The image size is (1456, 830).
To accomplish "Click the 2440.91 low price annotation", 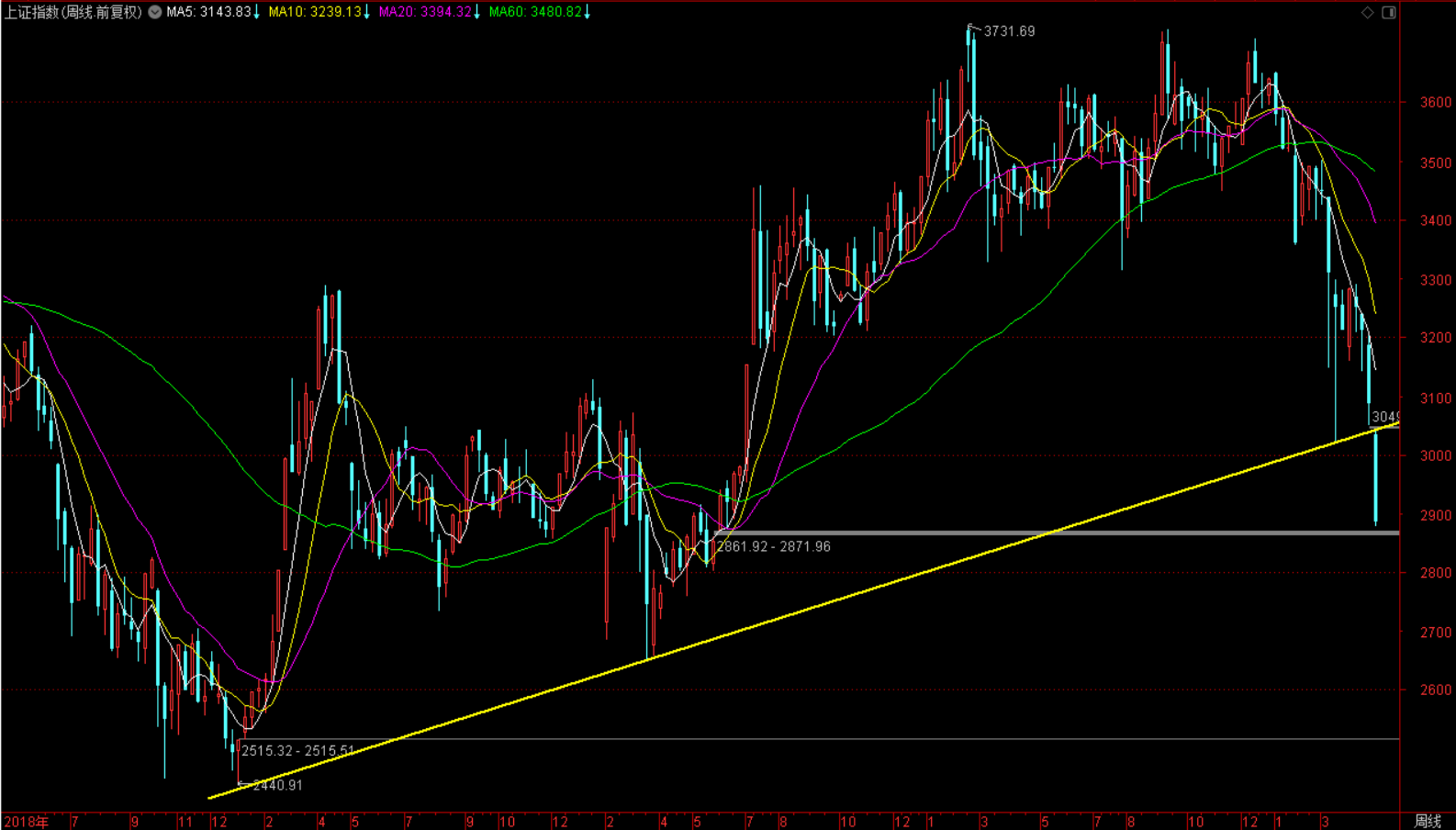I will point(277,785).
